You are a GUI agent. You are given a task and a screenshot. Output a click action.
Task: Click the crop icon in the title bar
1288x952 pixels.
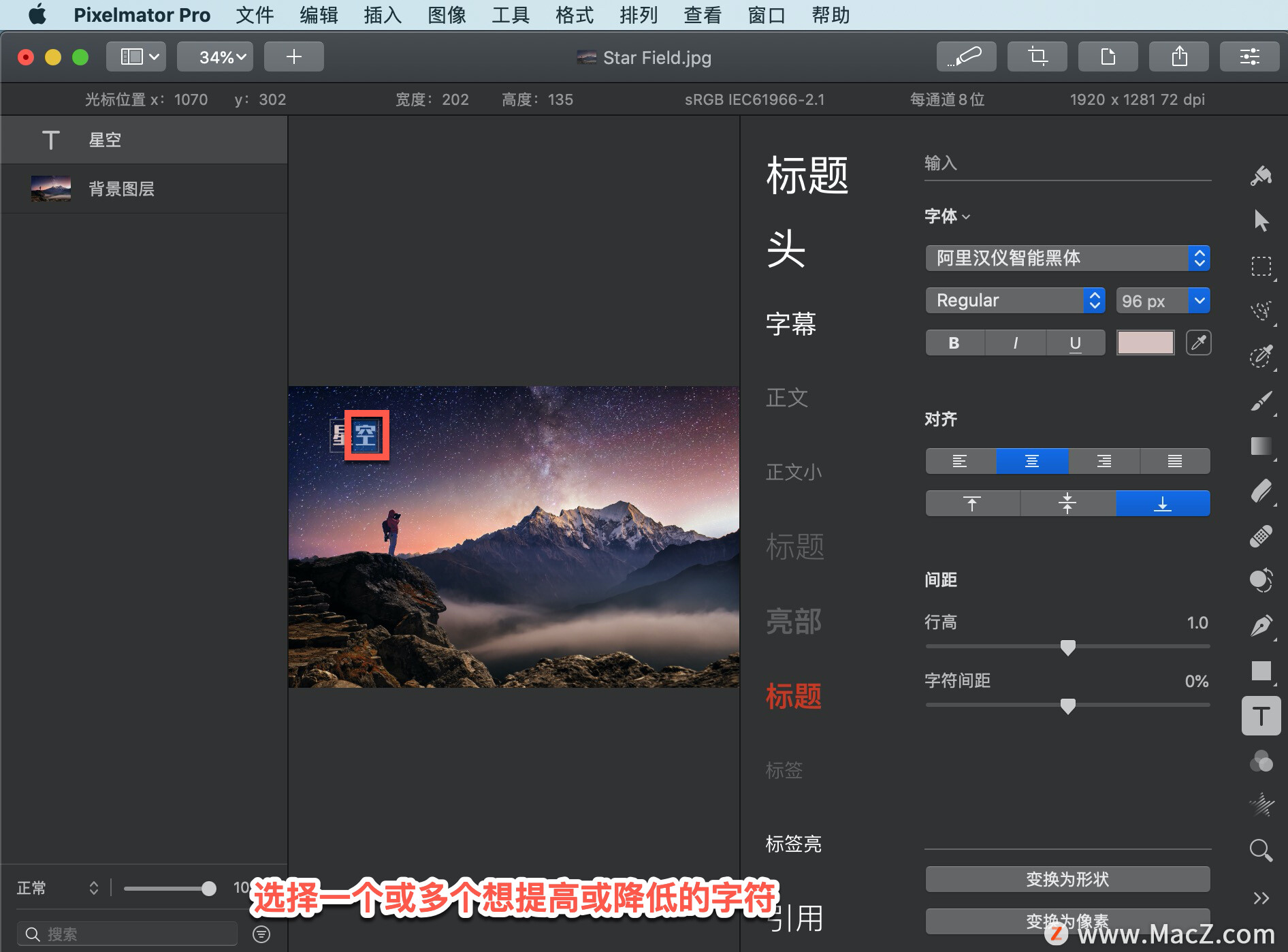pyautogui.click(x=1037, y=57)
